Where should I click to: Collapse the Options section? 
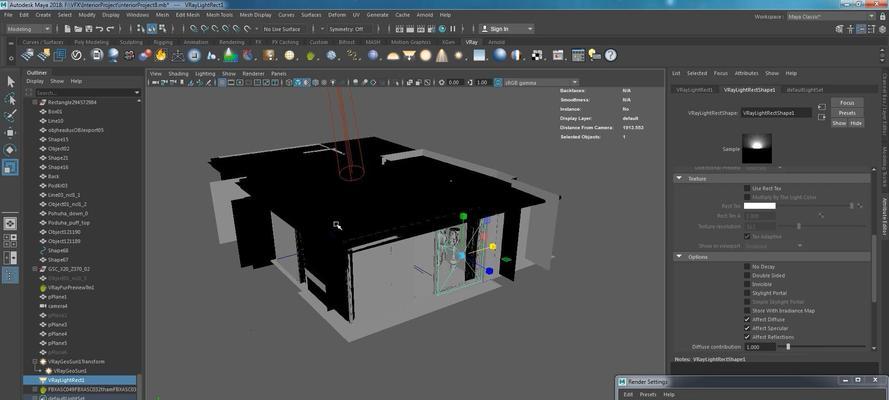(679, 257)
